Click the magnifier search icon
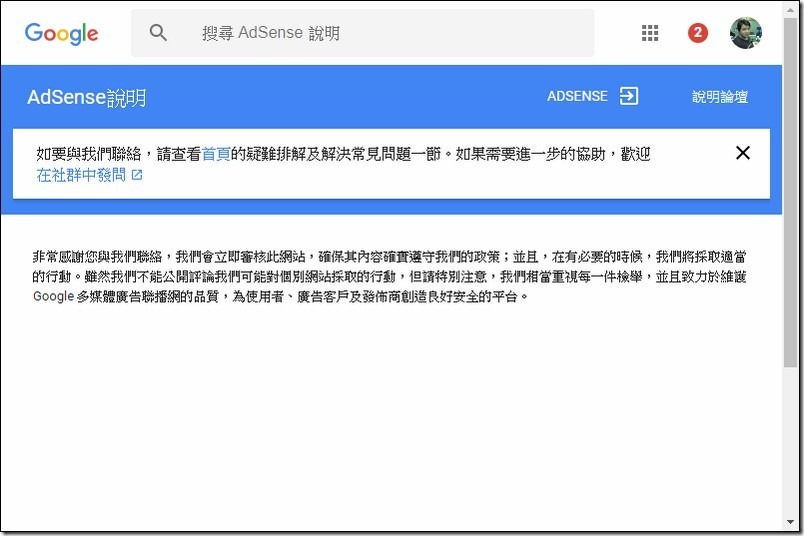 pos(158,33)
